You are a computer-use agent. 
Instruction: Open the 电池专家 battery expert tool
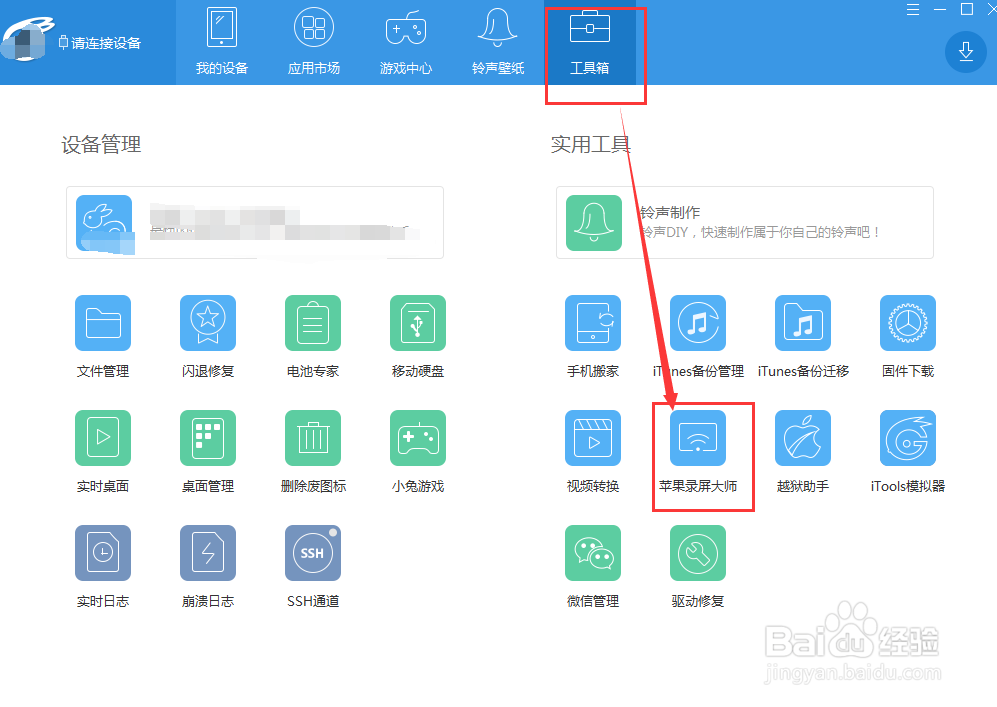313,323
